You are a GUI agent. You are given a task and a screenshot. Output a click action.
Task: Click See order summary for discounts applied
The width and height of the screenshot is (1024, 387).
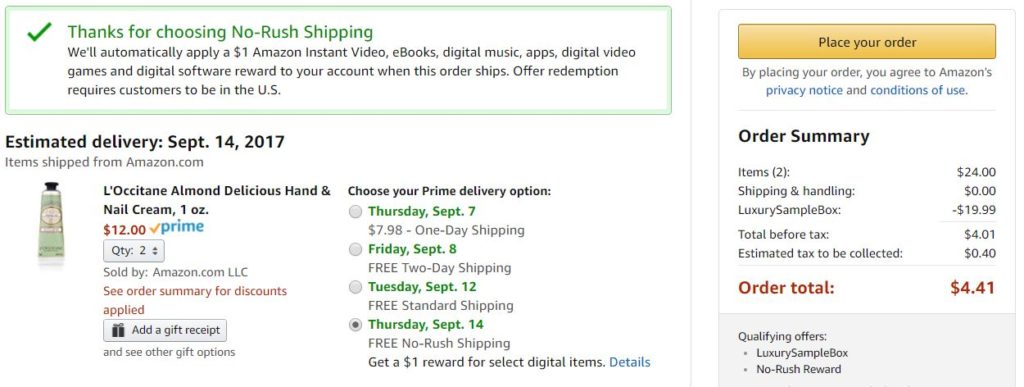click(195, 300)
